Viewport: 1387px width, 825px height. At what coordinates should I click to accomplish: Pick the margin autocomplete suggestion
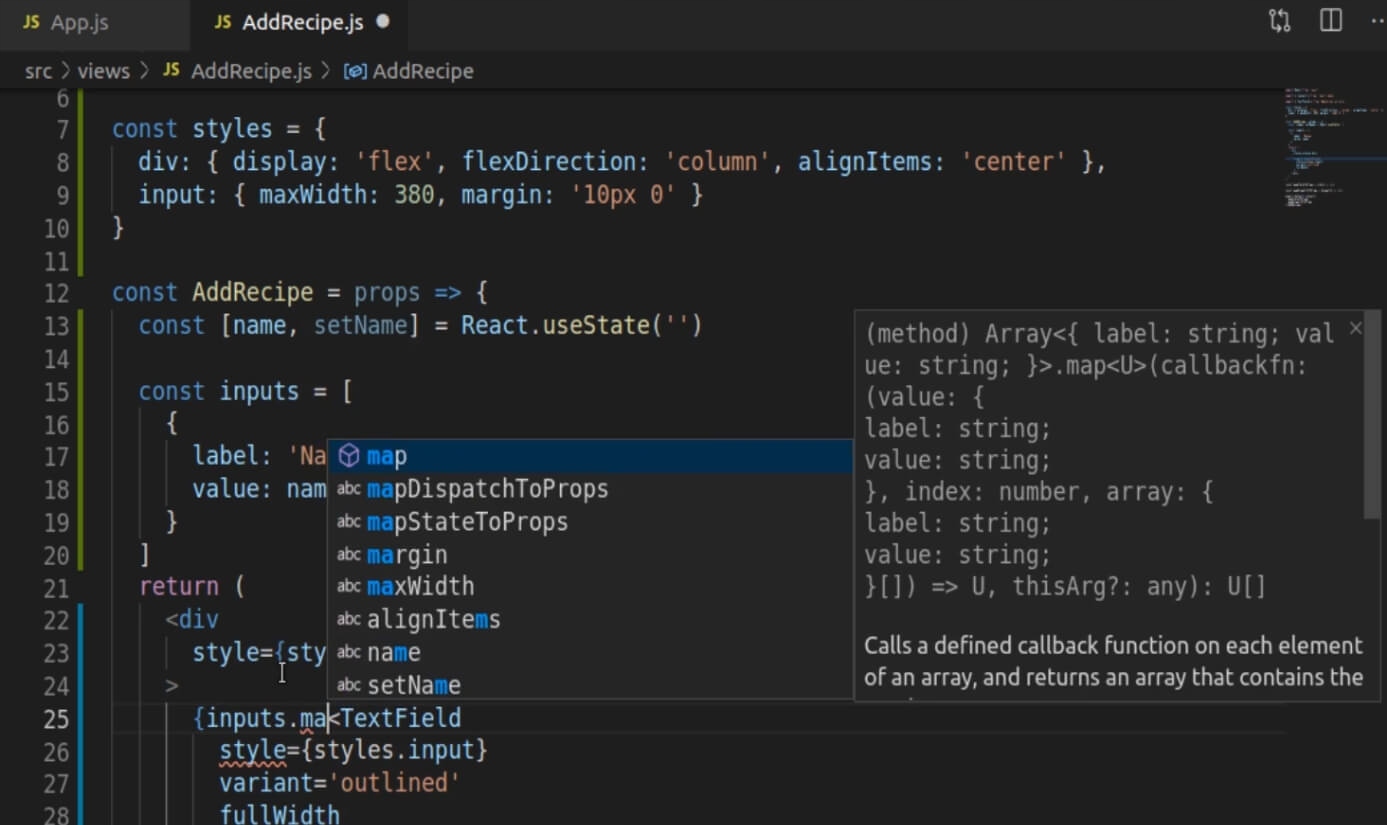[407, 555]
